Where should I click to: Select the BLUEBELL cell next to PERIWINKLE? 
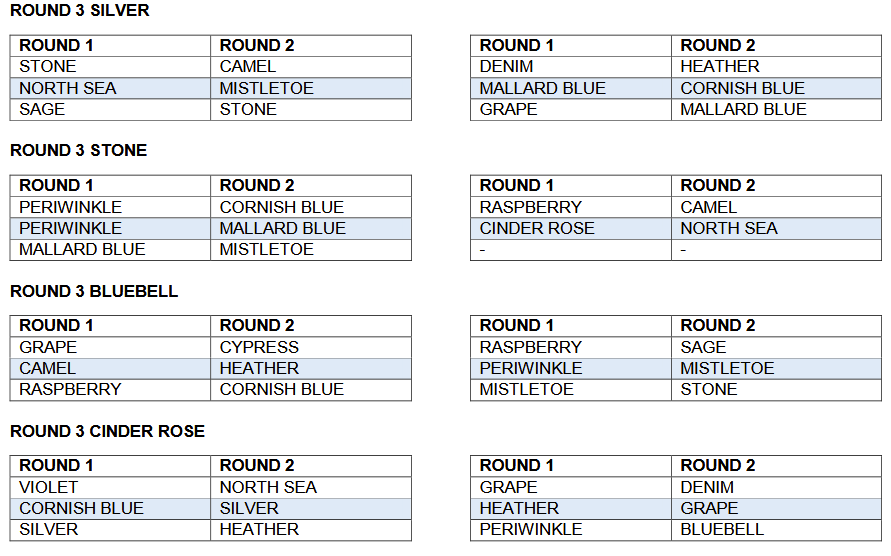(x=722, y=529)
